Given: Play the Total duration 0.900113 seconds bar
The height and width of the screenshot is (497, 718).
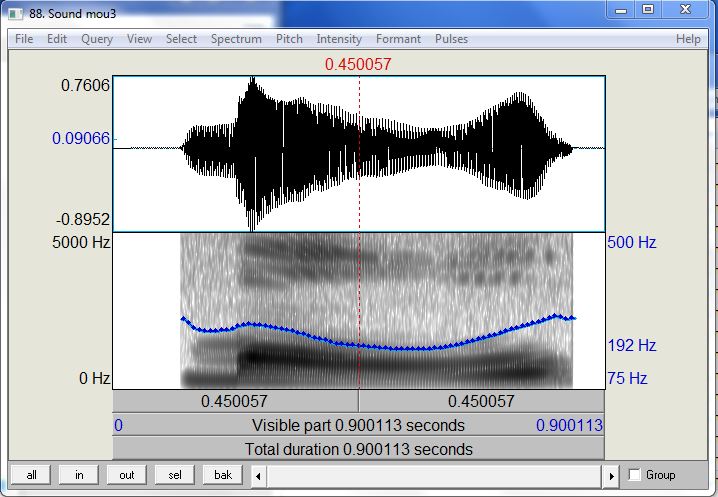Looking at the screenshot, I should (359, 449).
